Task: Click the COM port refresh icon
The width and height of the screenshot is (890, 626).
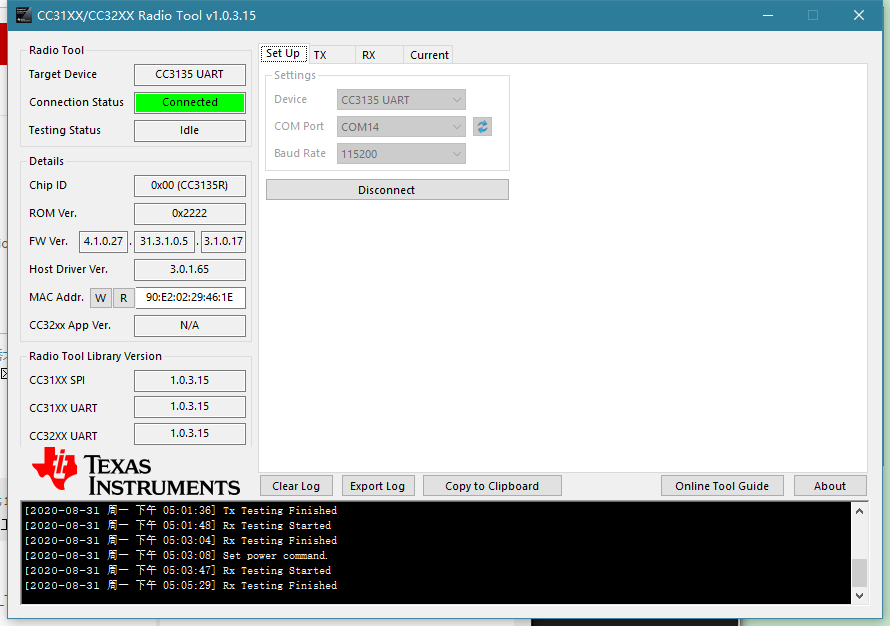Action: (482, 127)
